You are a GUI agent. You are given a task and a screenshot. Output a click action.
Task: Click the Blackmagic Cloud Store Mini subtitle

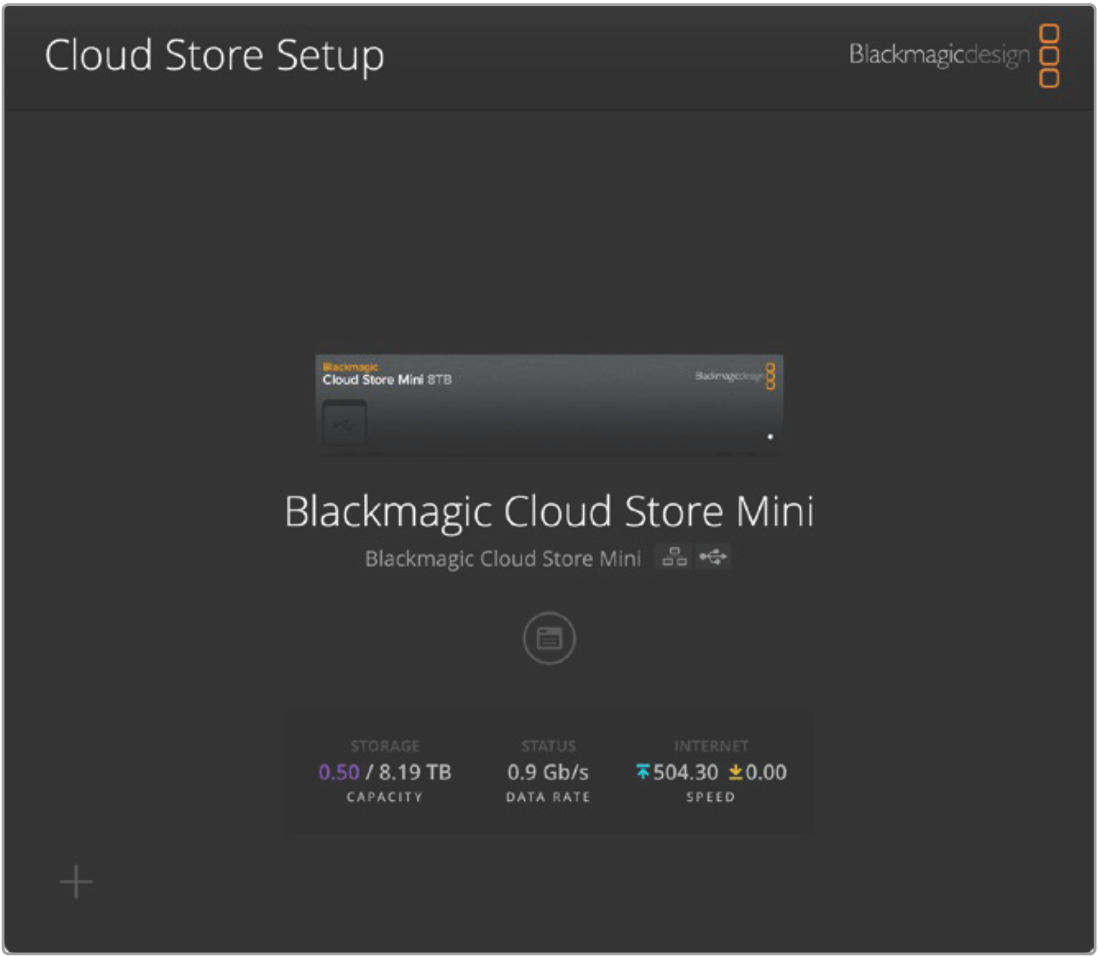(503, 559)
